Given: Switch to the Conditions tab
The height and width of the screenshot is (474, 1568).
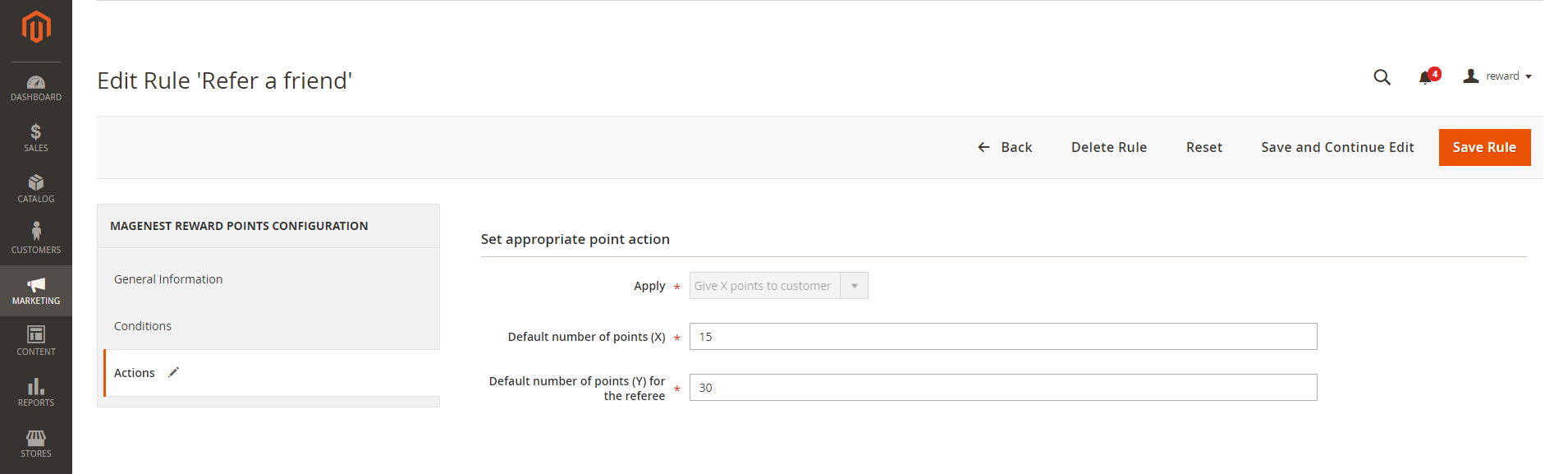Looking at the screenshot, I should tap(143, 326).
